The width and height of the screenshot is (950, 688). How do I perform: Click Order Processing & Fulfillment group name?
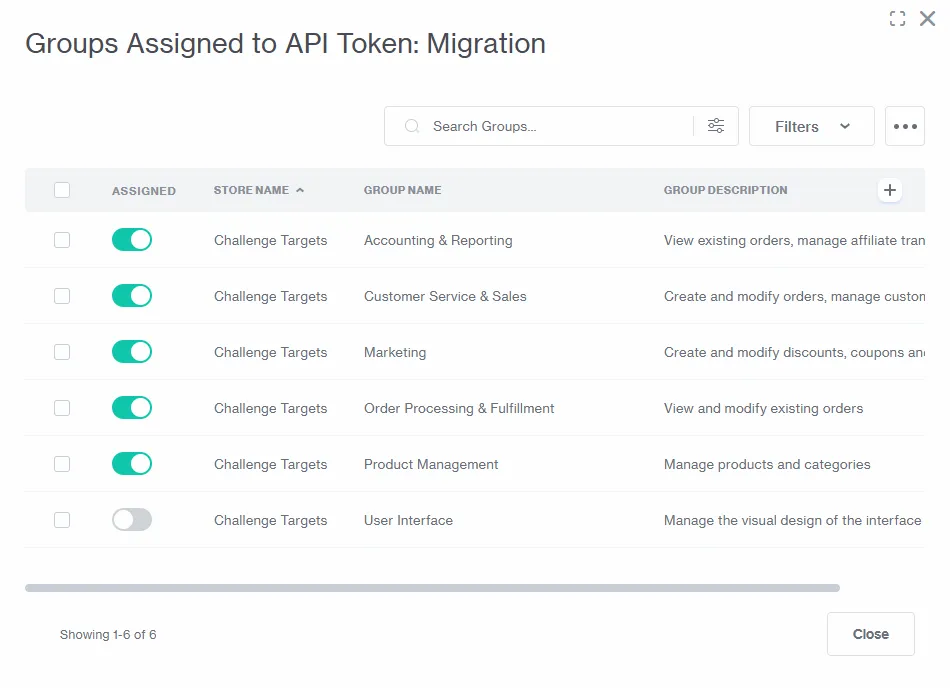point(459,408)
